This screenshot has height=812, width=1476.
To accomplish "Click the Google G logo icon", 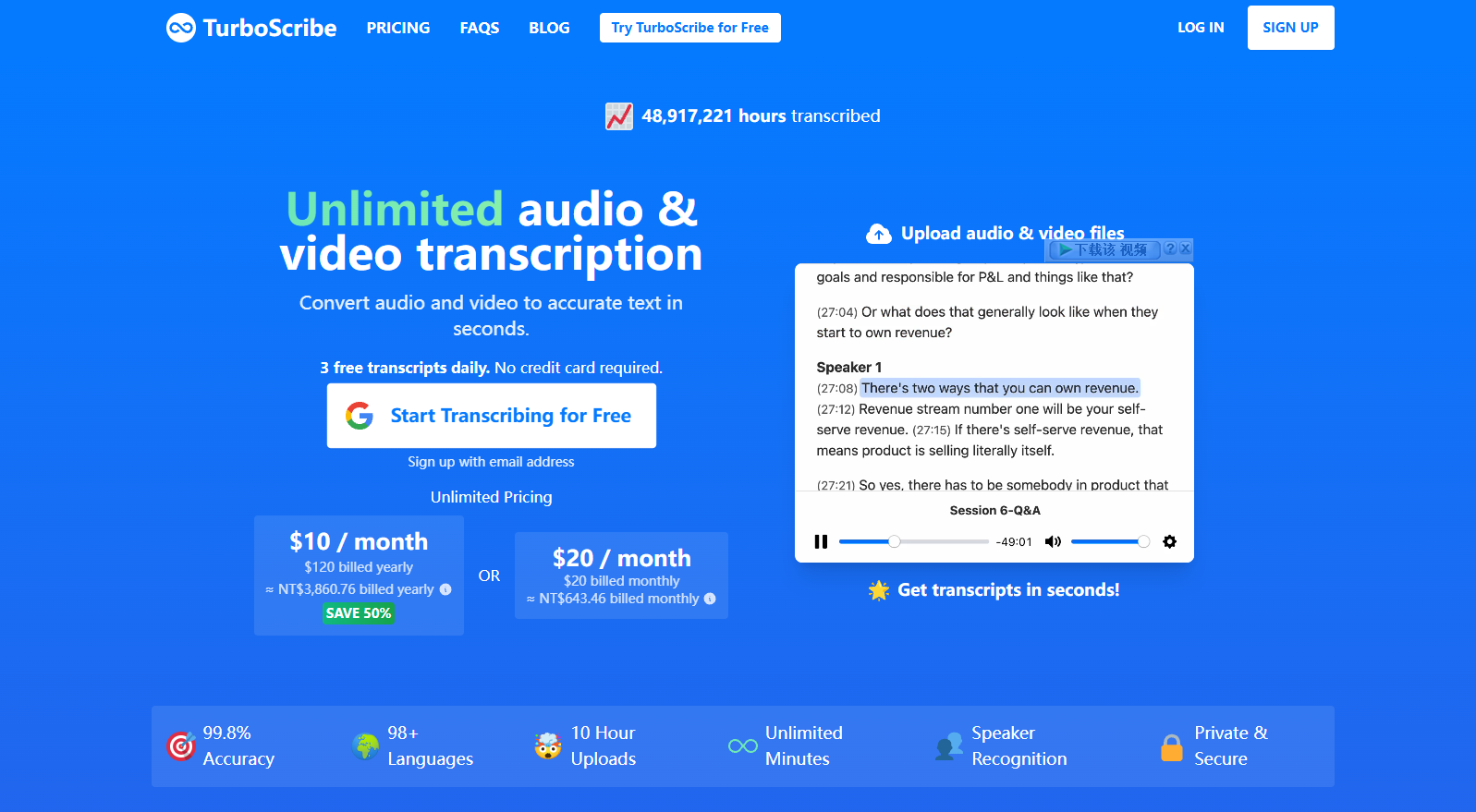I will click(360, 416).
